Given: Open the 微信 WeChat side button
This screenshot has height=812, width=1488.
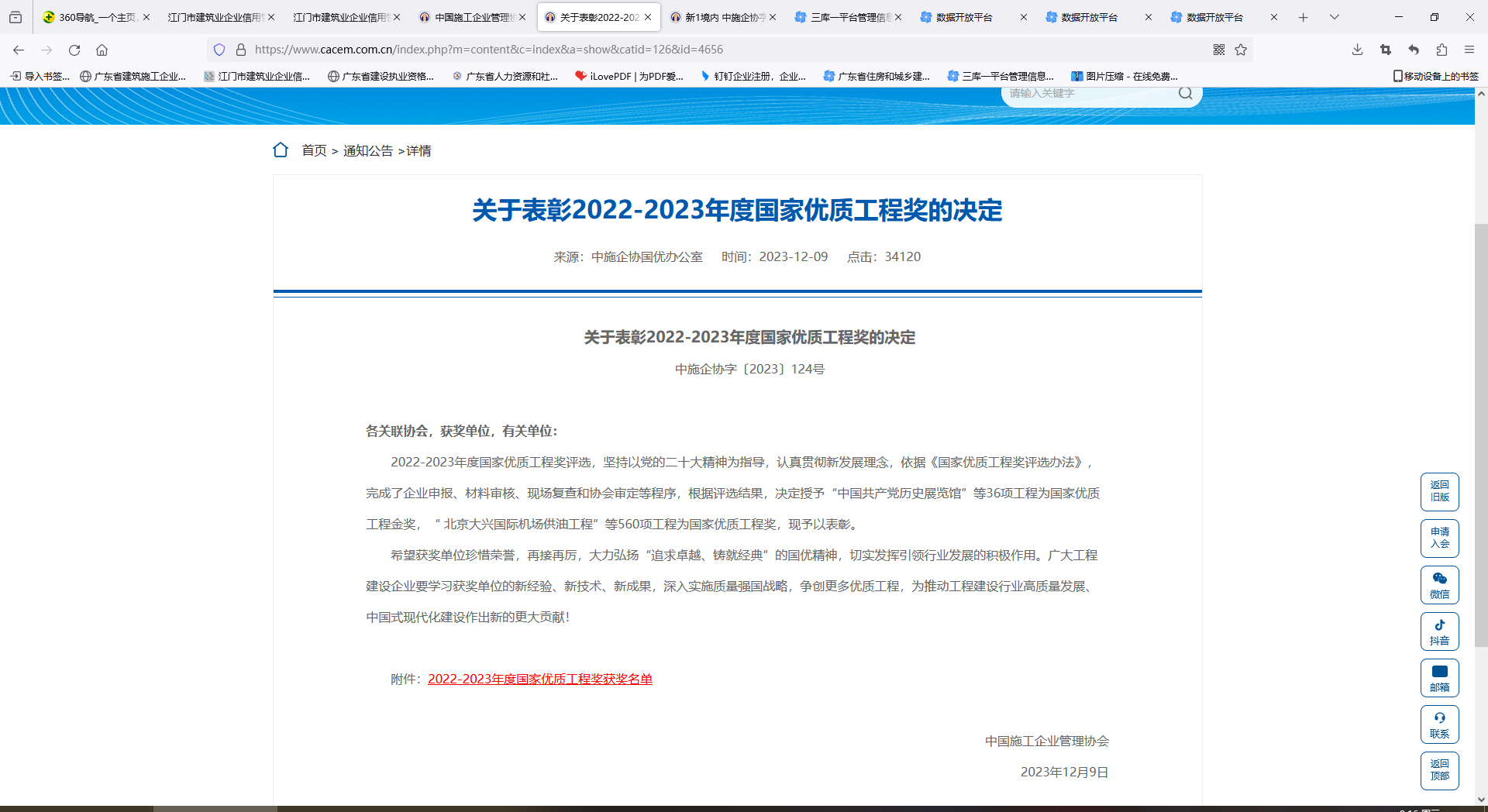Looking at the screenshot, I should 1439,585.
